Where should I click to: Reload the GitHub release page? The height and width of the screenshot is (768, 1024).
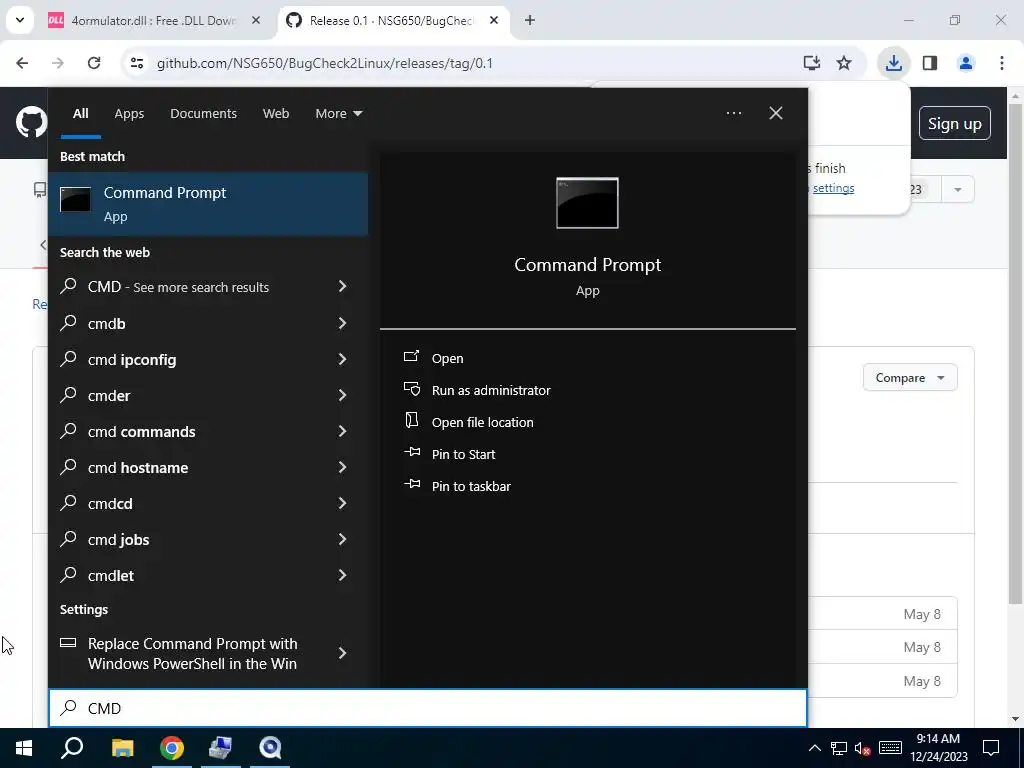coord(94,63)
